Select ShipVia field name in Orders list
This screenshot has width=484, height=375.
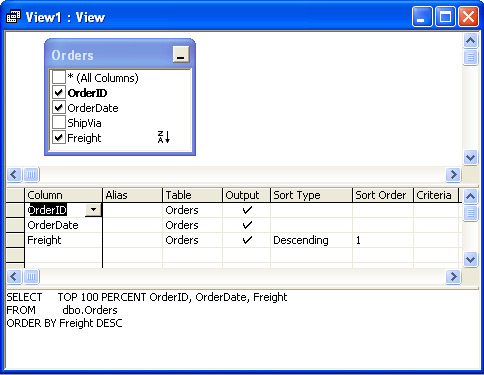tap(84, 123)
